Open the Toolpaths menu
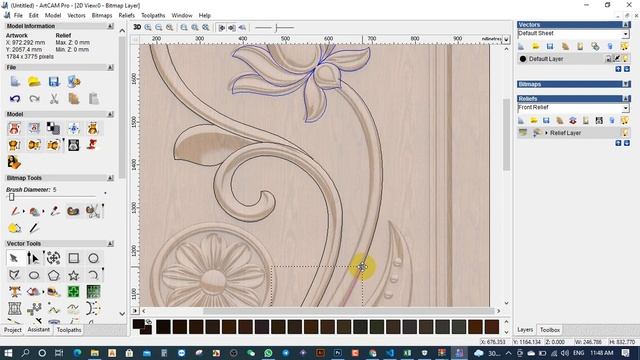The height and width of the screenshot is (360, 640). pyautogui.click(x=153, y=16)
